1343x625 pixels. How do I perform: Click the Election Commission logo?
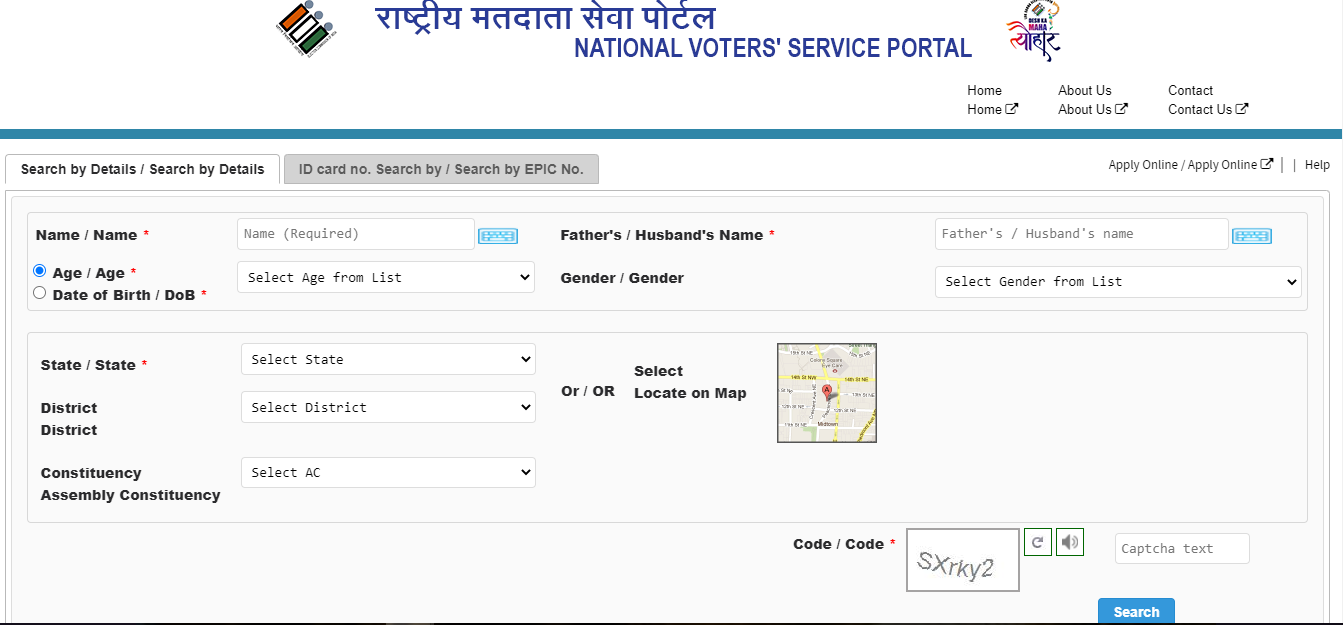pyautogui.click(x=303, y=28)
